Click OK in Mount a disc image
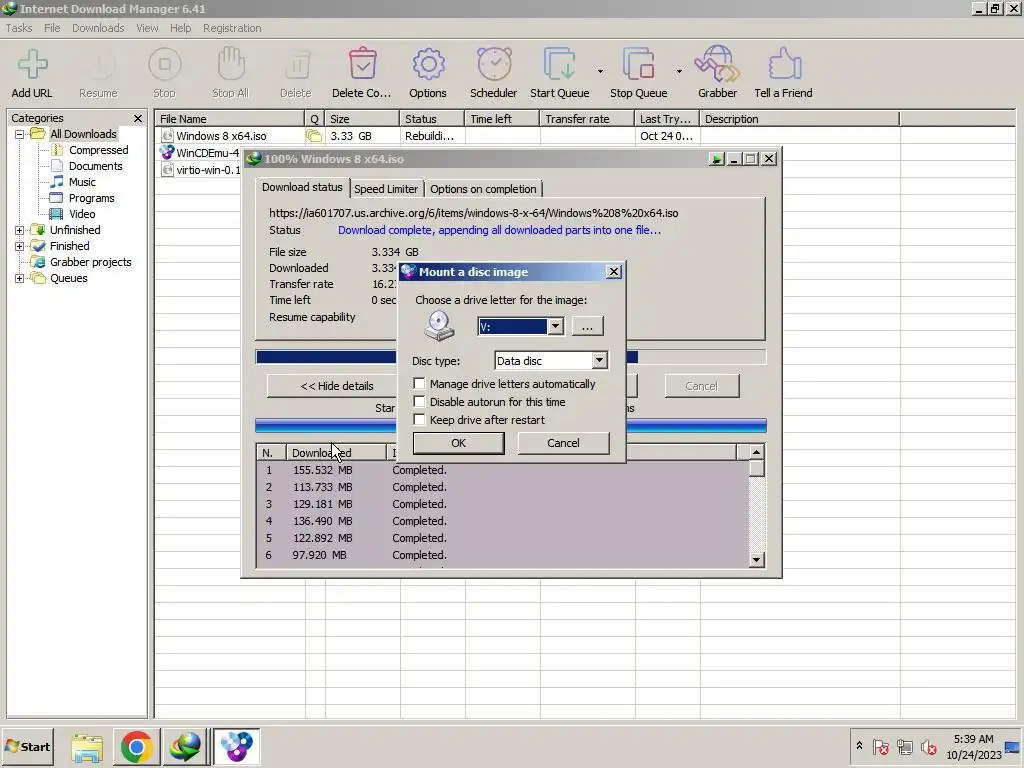 pos(458,443)
